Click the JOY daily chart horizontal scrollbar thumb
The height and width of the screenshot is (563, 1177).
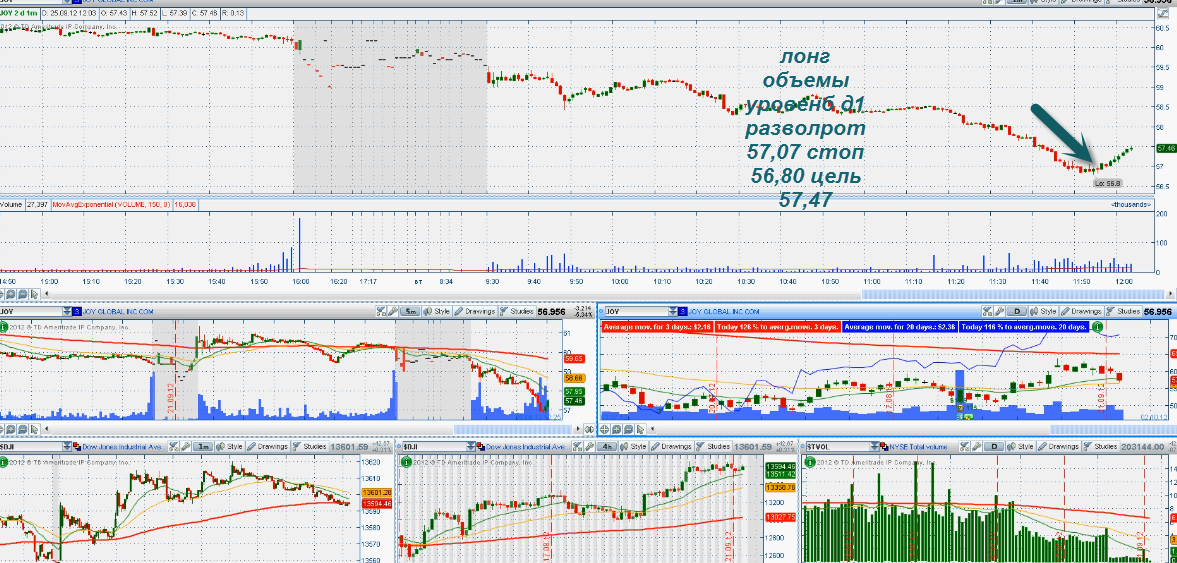(x=1114, y=429)
